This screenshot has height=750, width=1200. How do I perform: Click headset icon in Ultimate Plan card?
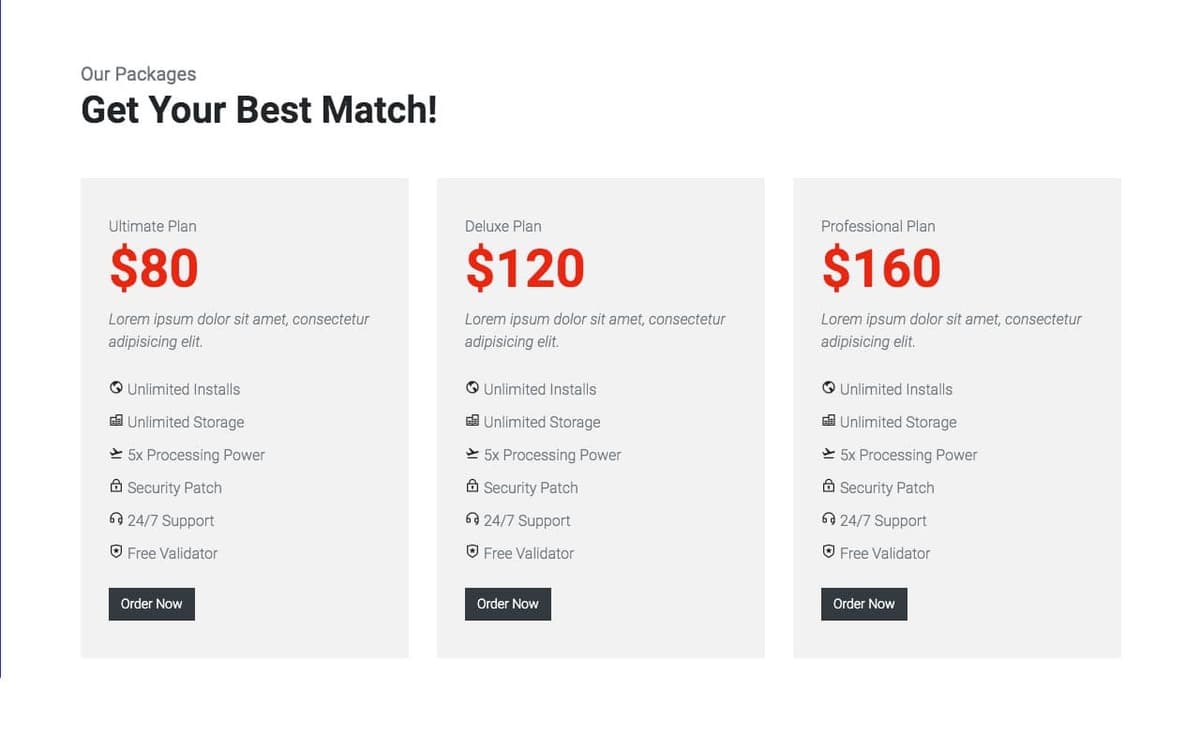[116, 519]
